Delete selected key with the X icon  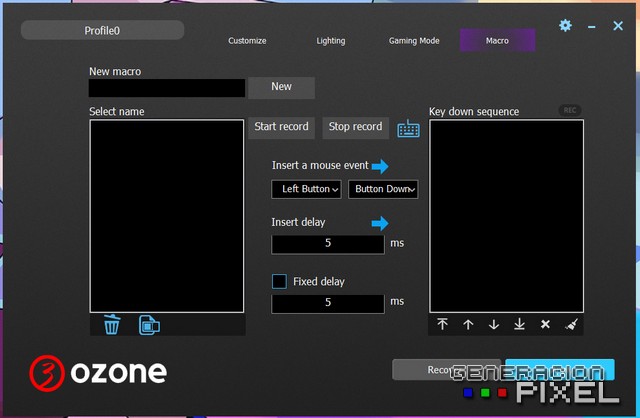pyautogui.click(x=545, y=324)
